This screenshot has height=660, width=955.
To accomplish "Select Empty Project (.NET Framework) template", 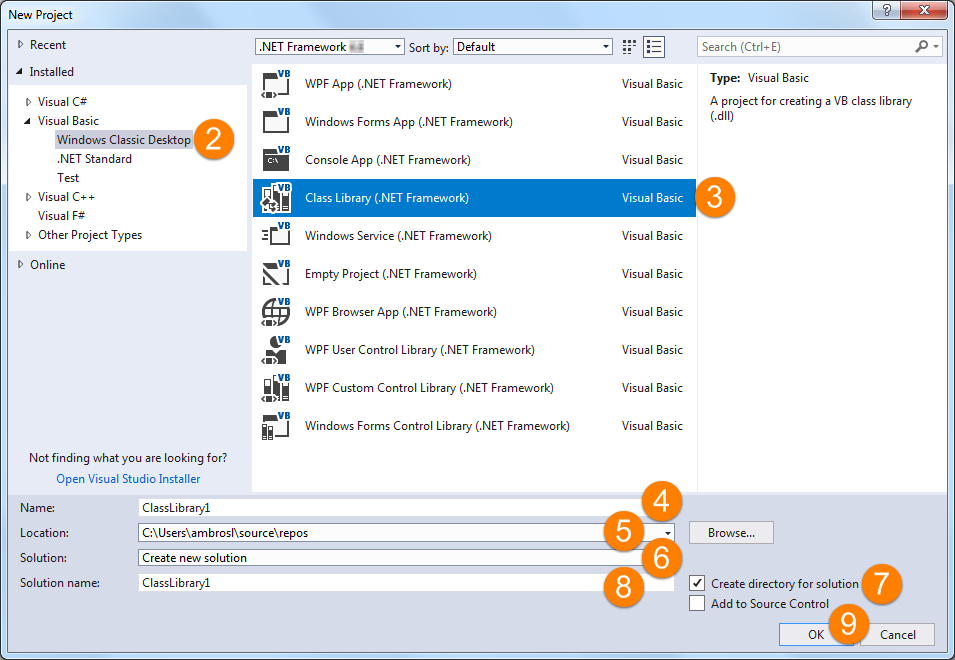I will (474, 273).
